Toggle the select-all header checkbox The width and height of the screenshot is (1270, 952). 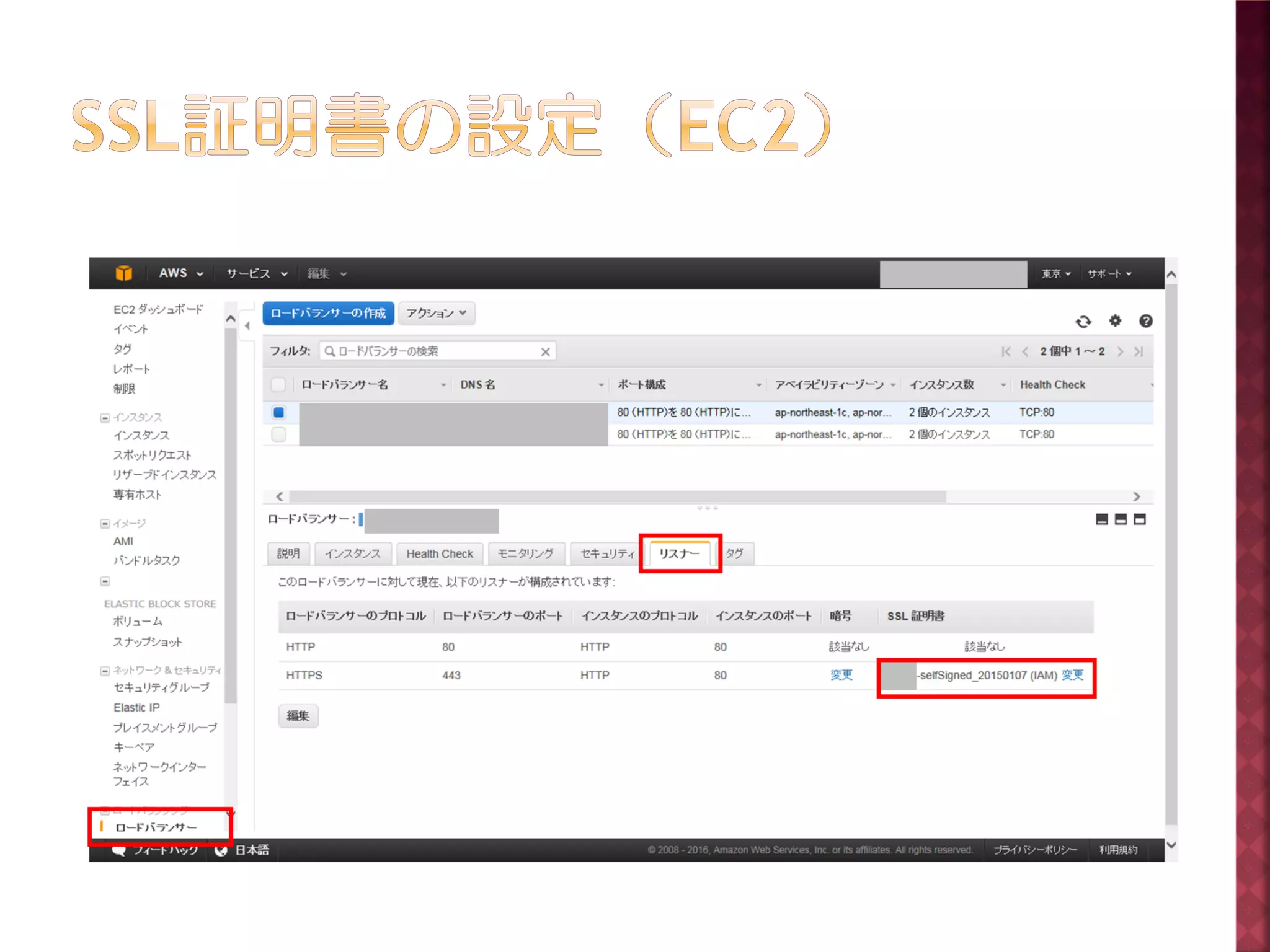(278, 384)
